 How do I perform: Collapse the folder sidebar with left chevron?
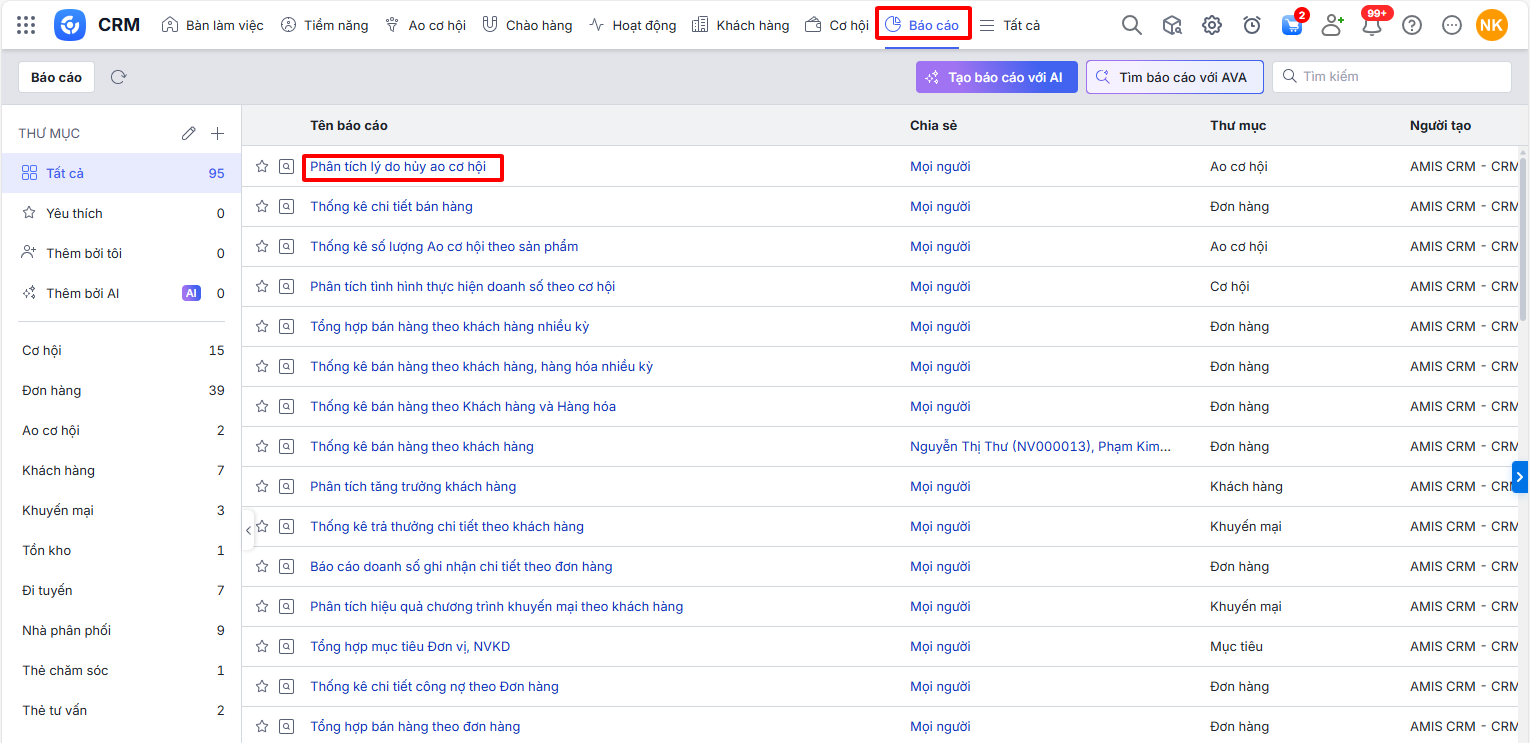coord(248,531)
